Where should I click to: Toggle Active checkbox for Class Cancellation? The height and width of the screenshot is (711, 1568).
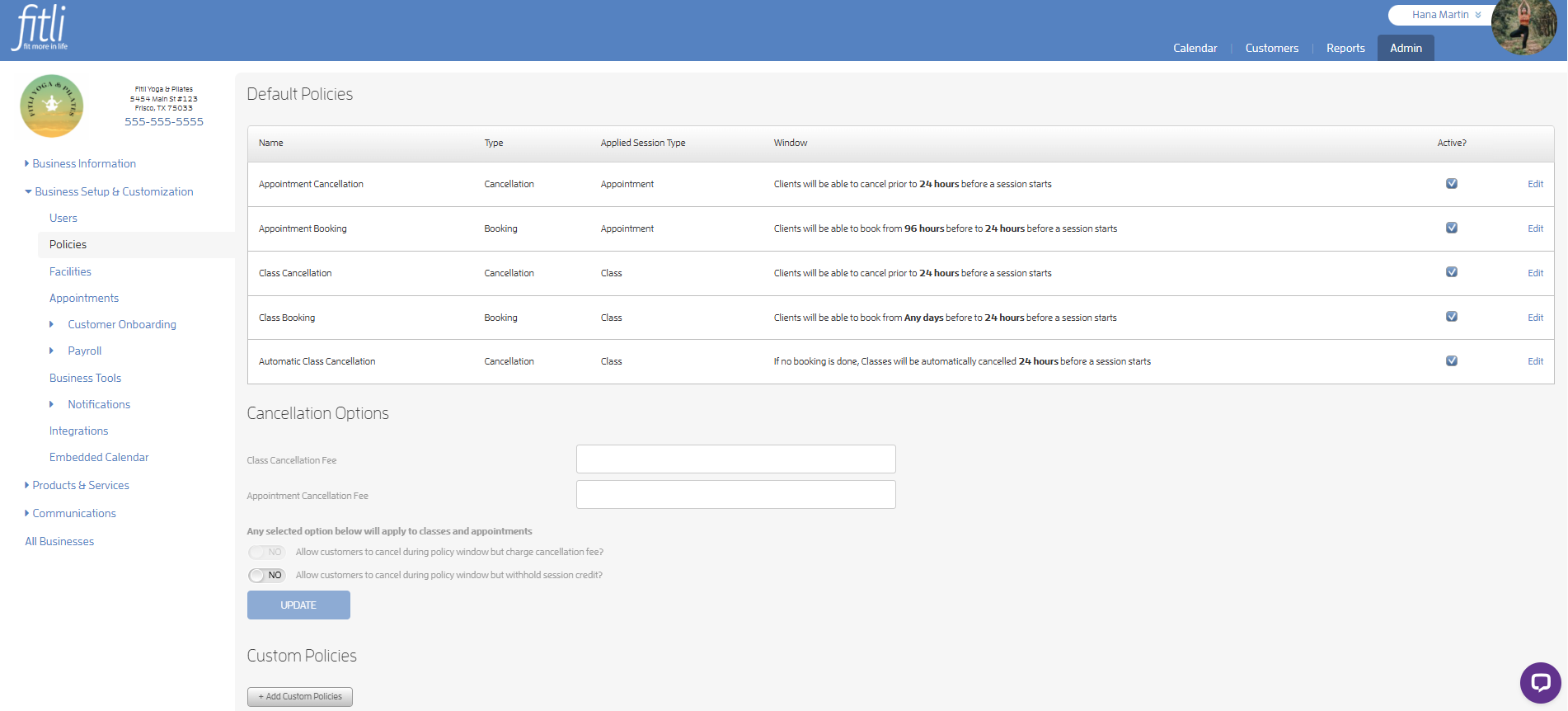(x=1452, y=272)
